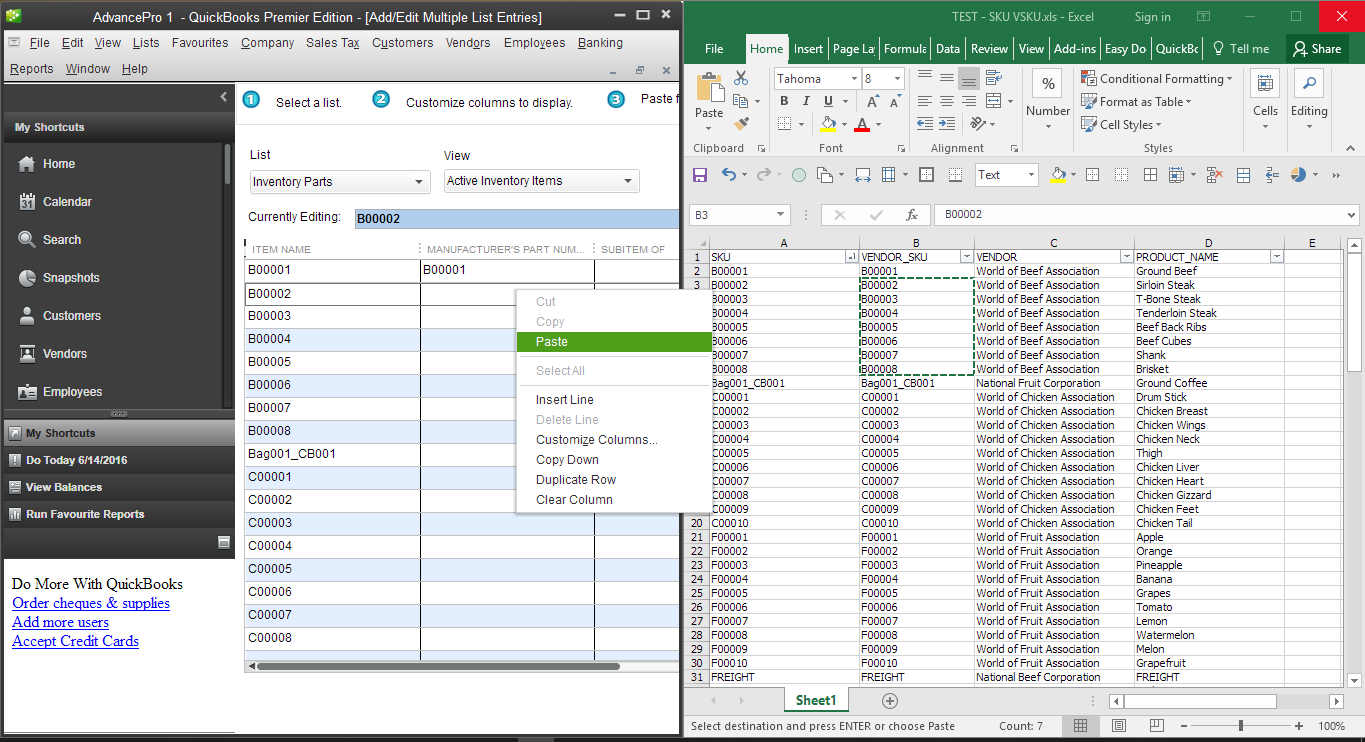Click the Excel Save icon in quick toolbar

(700, 175)
